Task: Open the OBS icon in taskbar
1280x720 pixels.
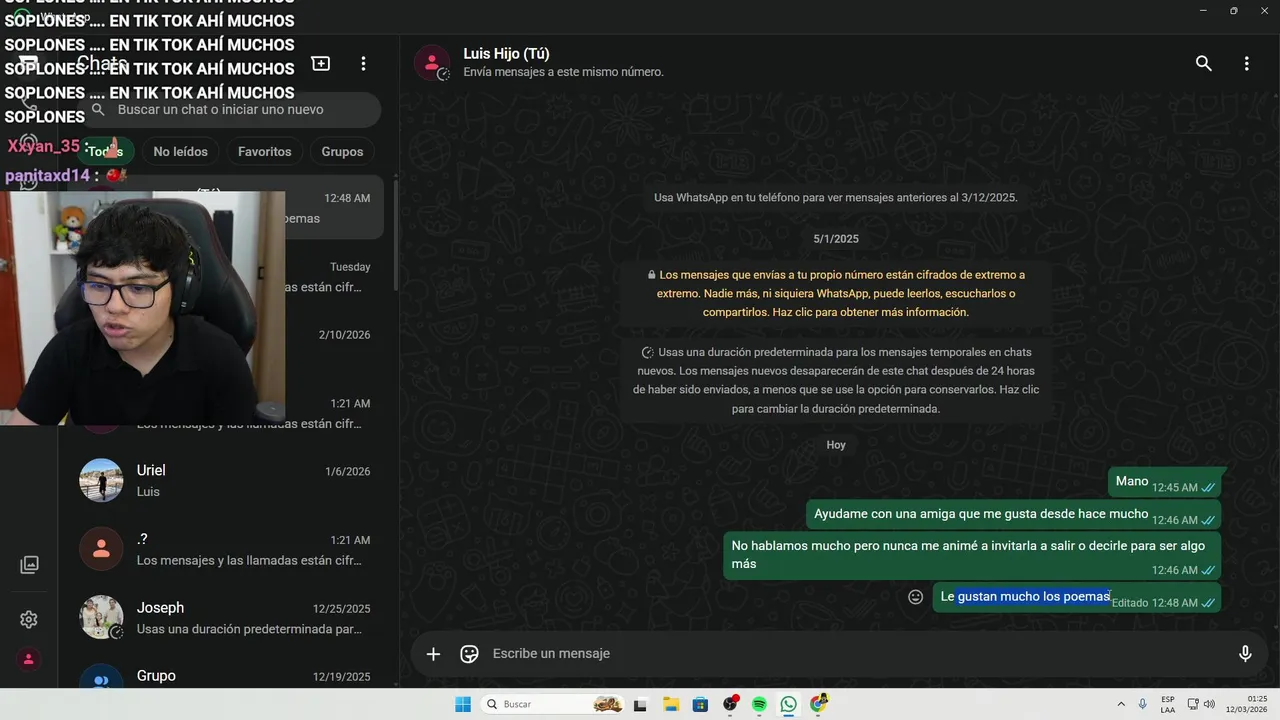Action: [730, 704]
